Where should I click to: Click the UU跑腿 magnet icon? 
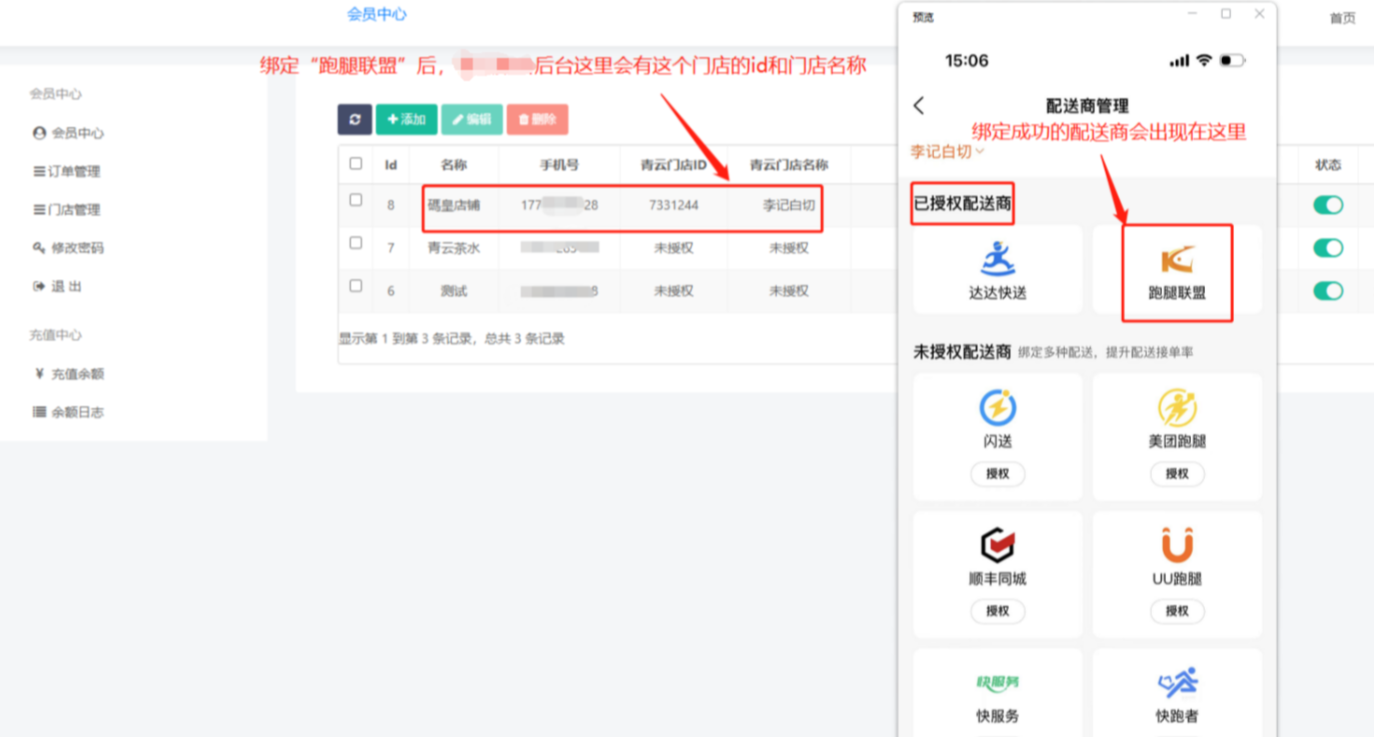pos(1177,545)
